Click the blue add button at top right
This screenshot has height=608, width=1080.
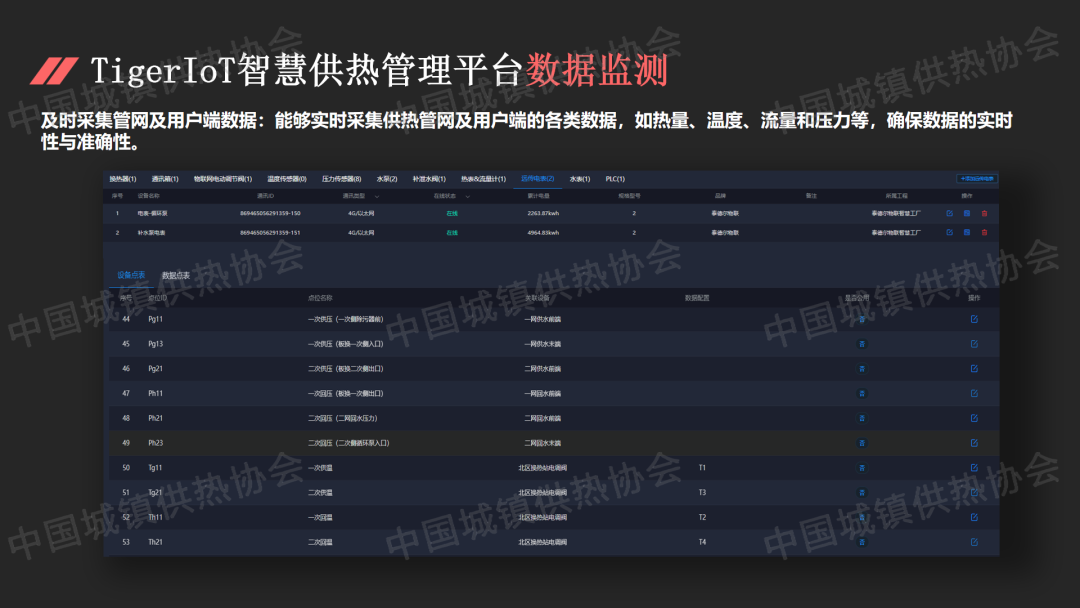[977, 179]
